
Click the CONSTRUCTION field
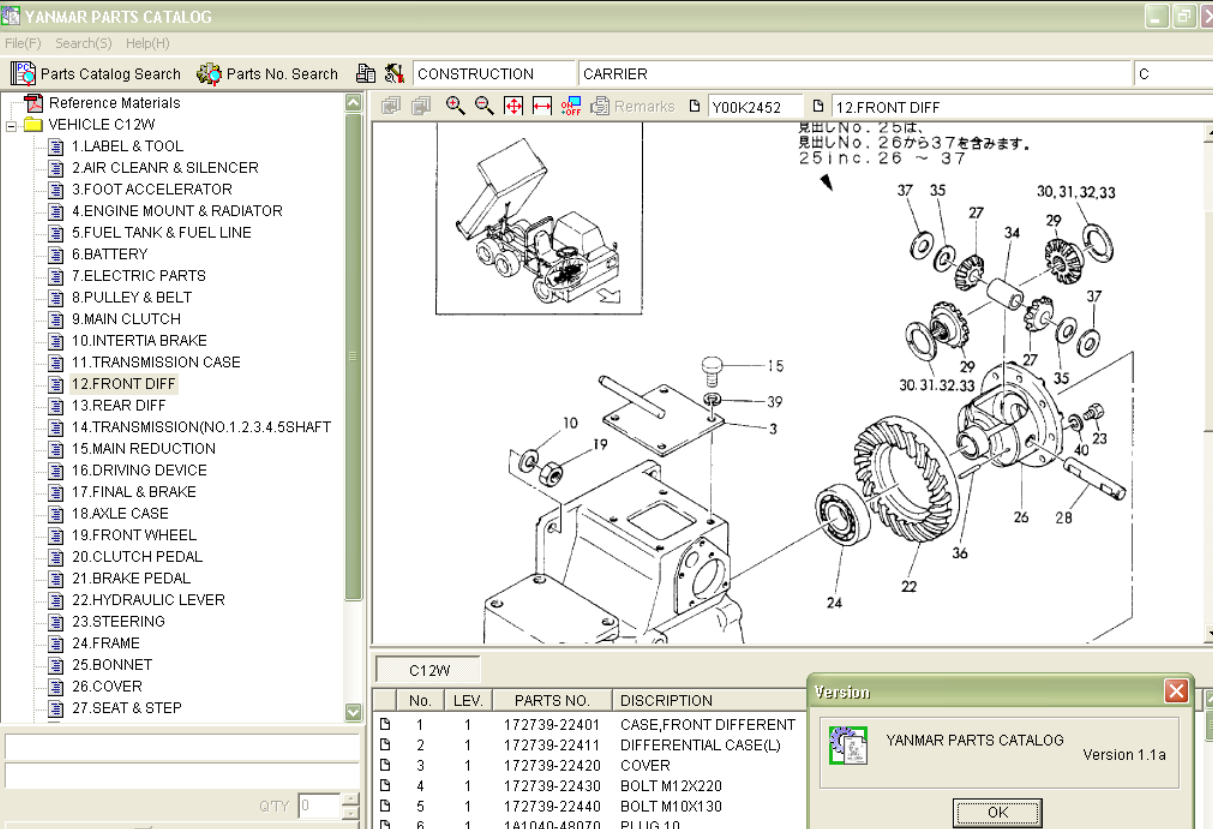pyautogui.click(x=494, y=74)
